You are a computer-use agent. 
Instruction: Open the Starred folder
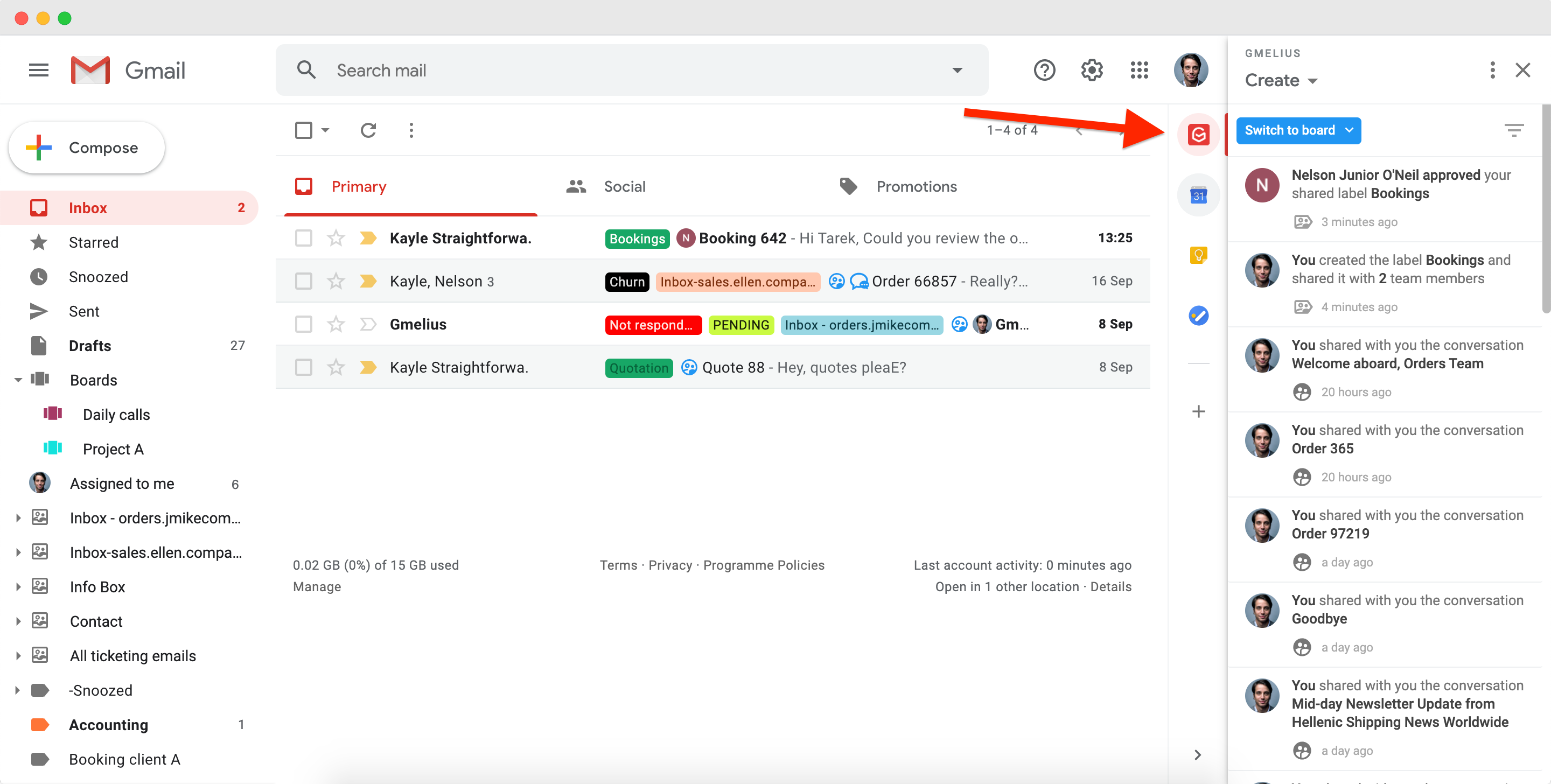click(x=129, y=242)
